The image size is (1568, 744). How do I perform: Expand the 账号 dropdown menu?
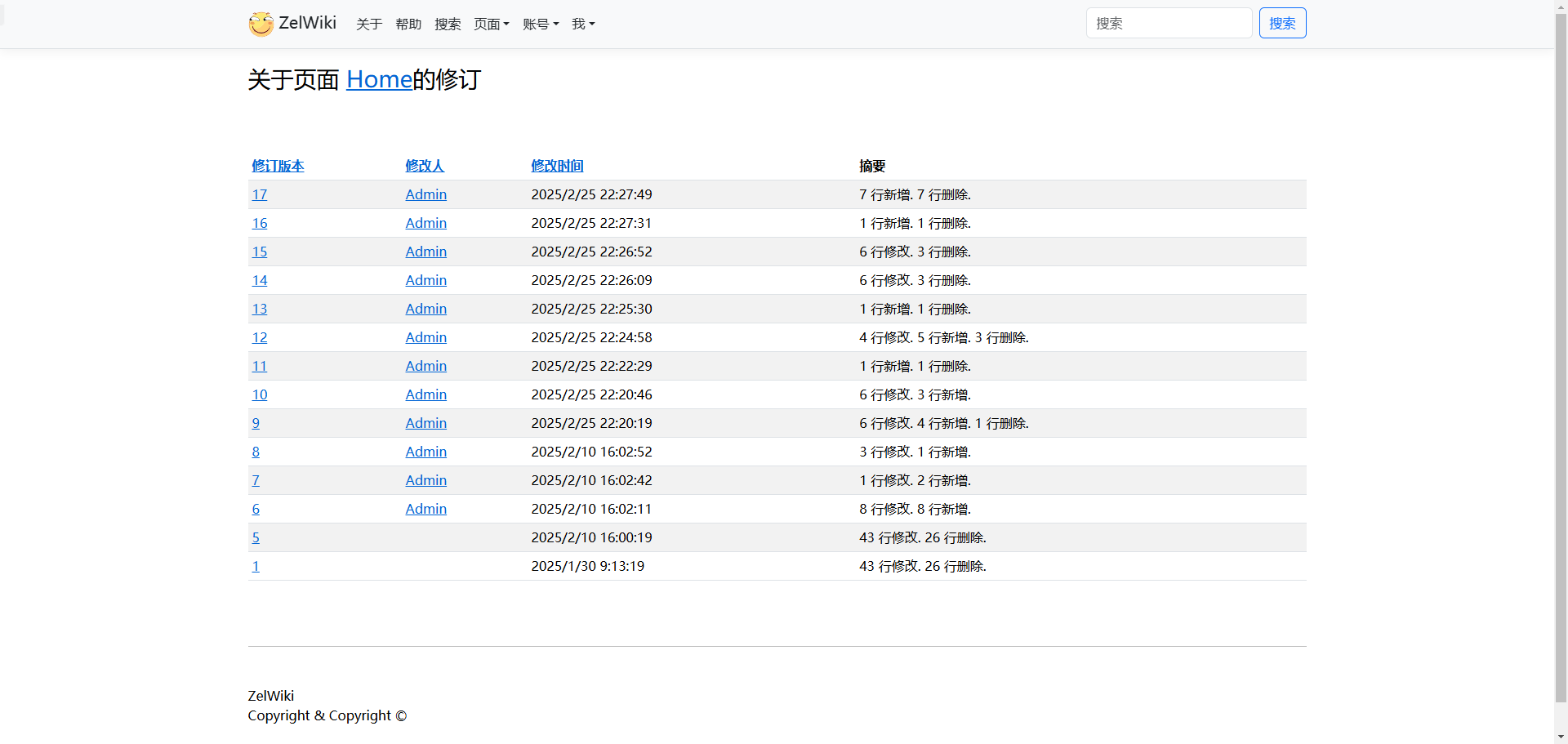pyautogui.click(x=541, y=25)
